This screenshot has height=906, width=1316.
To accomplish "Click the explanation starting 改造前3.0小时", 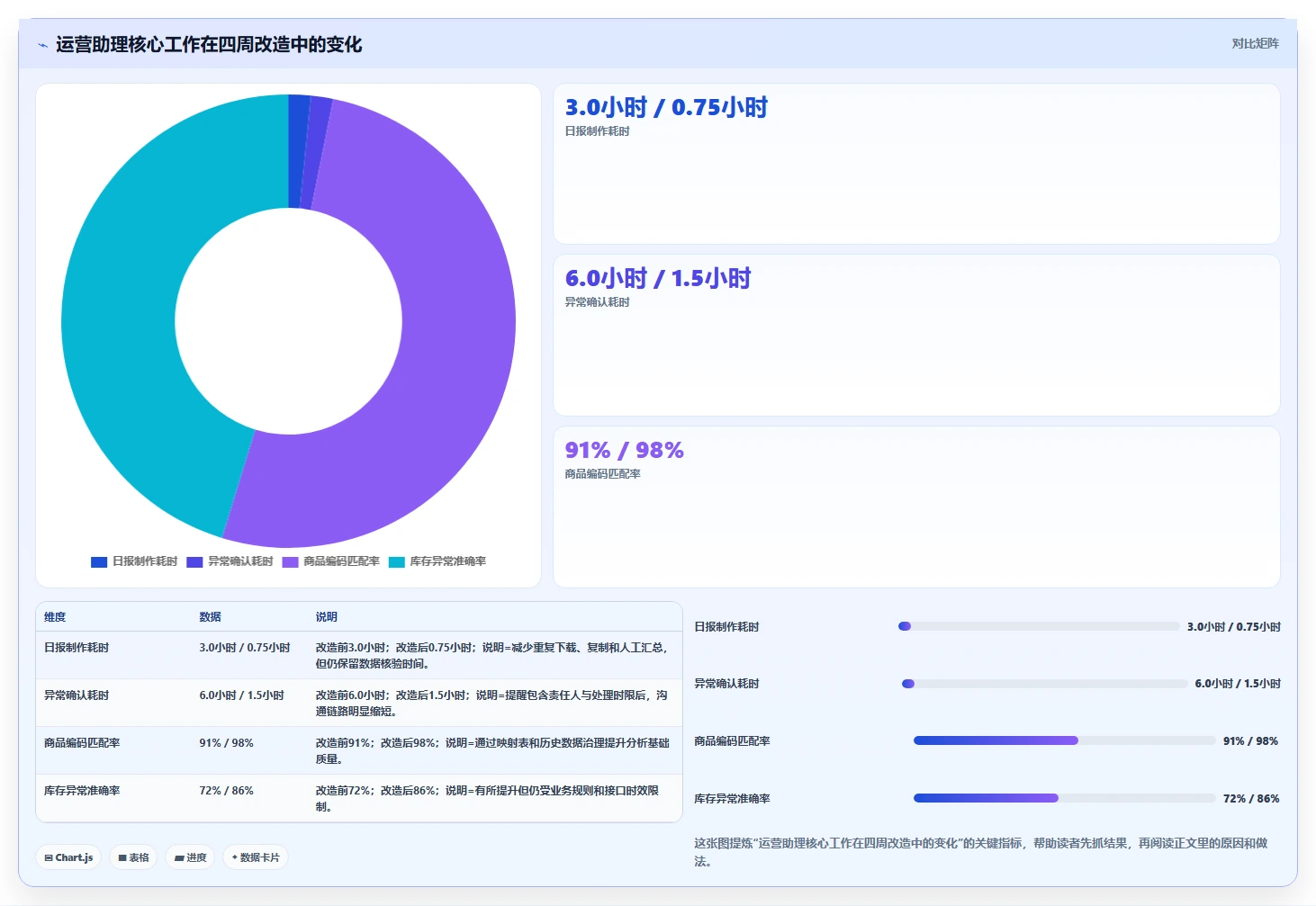I will 492,656.
